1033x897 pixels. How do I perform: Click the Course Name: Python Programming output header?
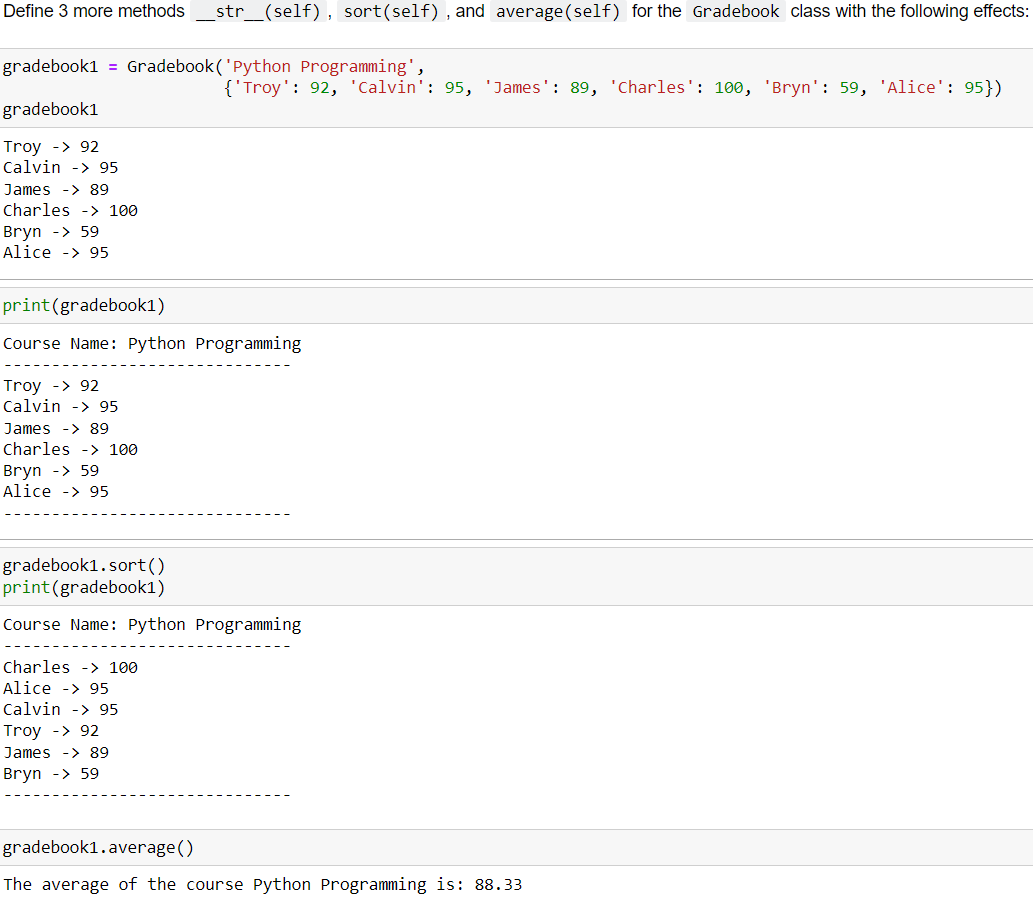(152, 343)
